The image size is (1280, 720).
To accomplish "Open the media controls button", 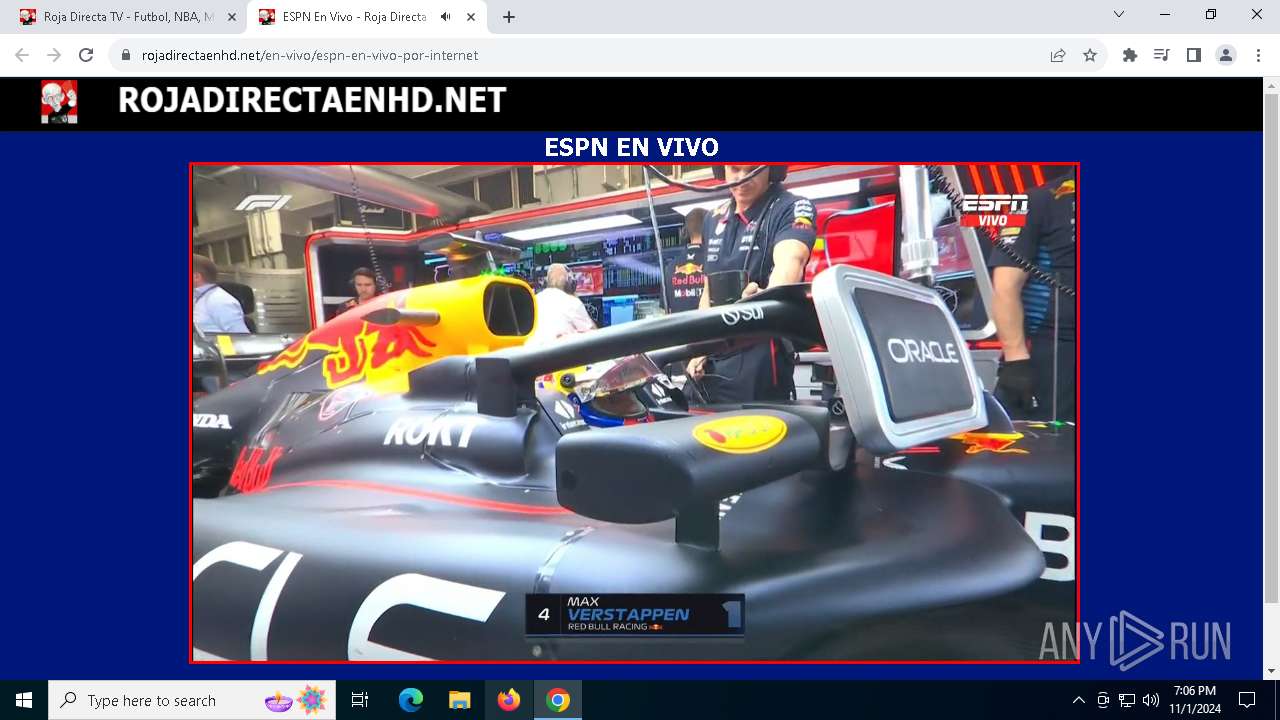I will tap(1162, 55).
